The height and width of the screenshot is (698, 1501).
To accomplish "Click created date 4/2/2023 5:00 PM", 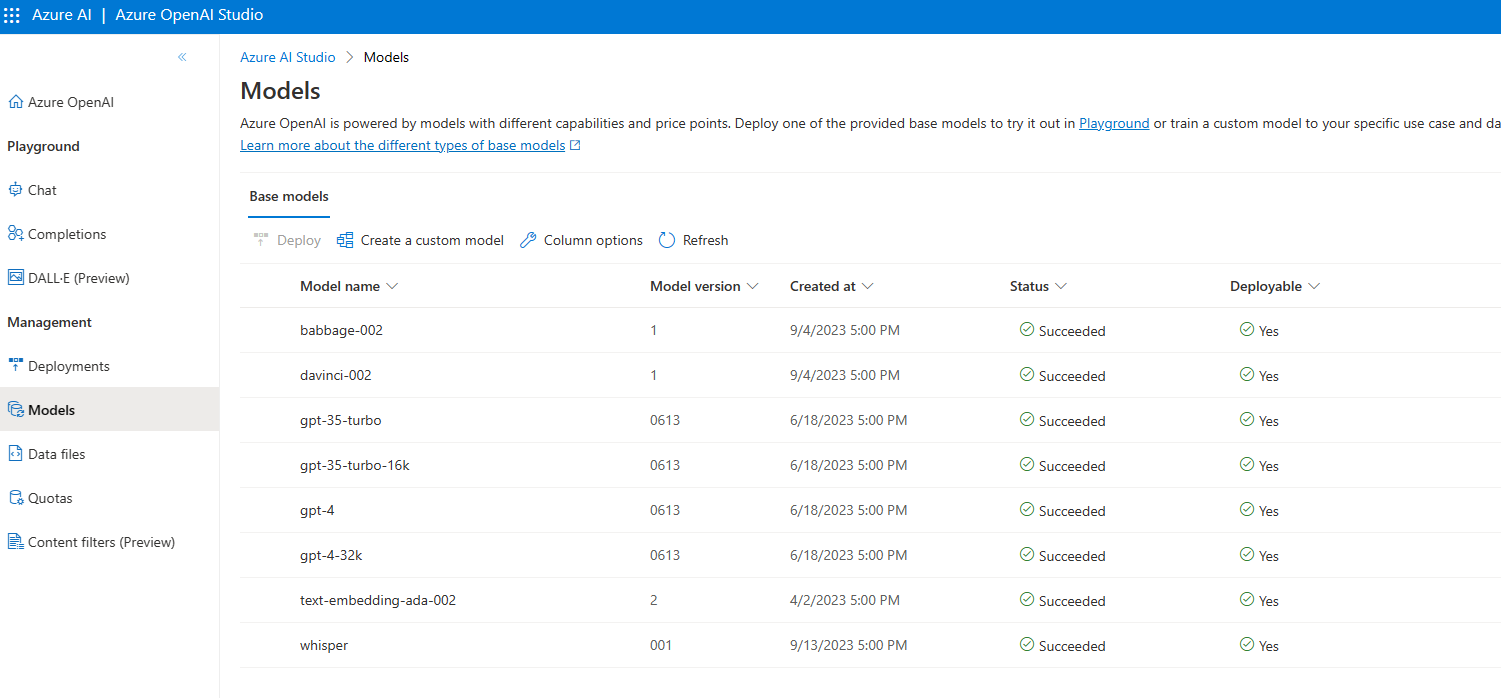I will pos(845,600).
